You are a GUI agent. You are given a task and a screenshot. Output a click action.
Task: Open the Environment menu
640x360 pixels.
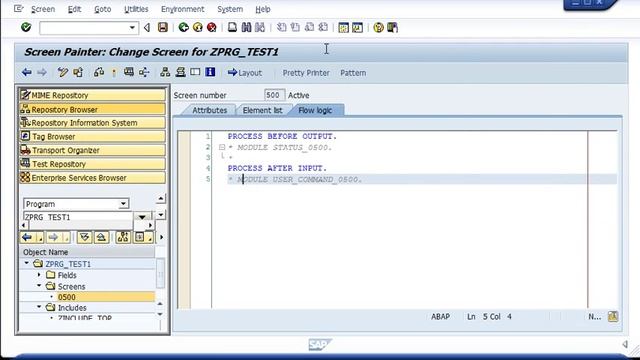pos(182,9)
